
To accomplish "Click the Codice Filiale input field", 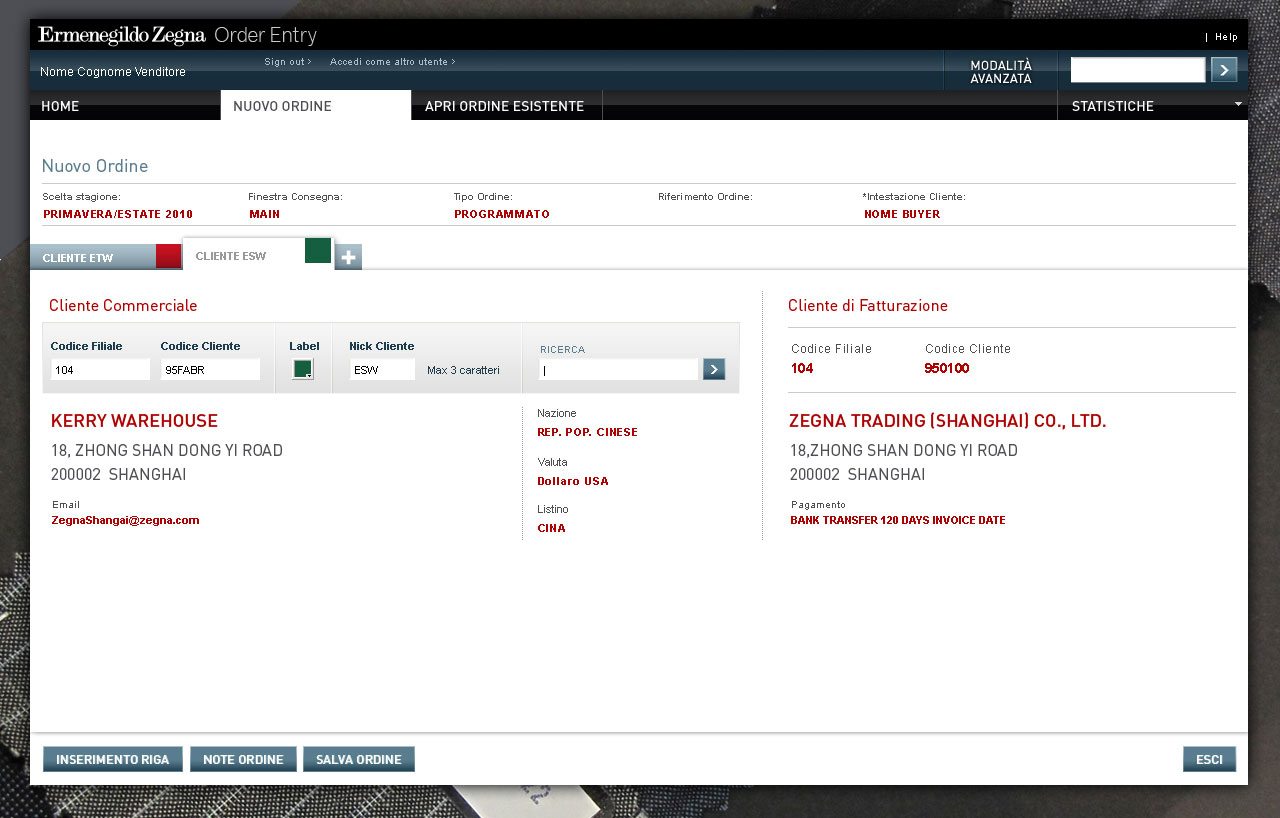I will pyautogui.click(x=100, y=370).
